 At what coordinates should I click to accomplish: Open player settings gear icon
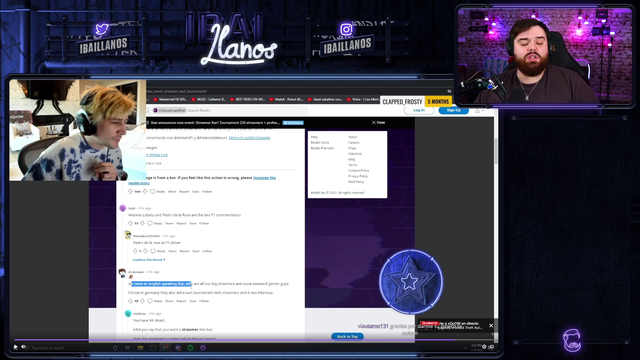point(484,347)
